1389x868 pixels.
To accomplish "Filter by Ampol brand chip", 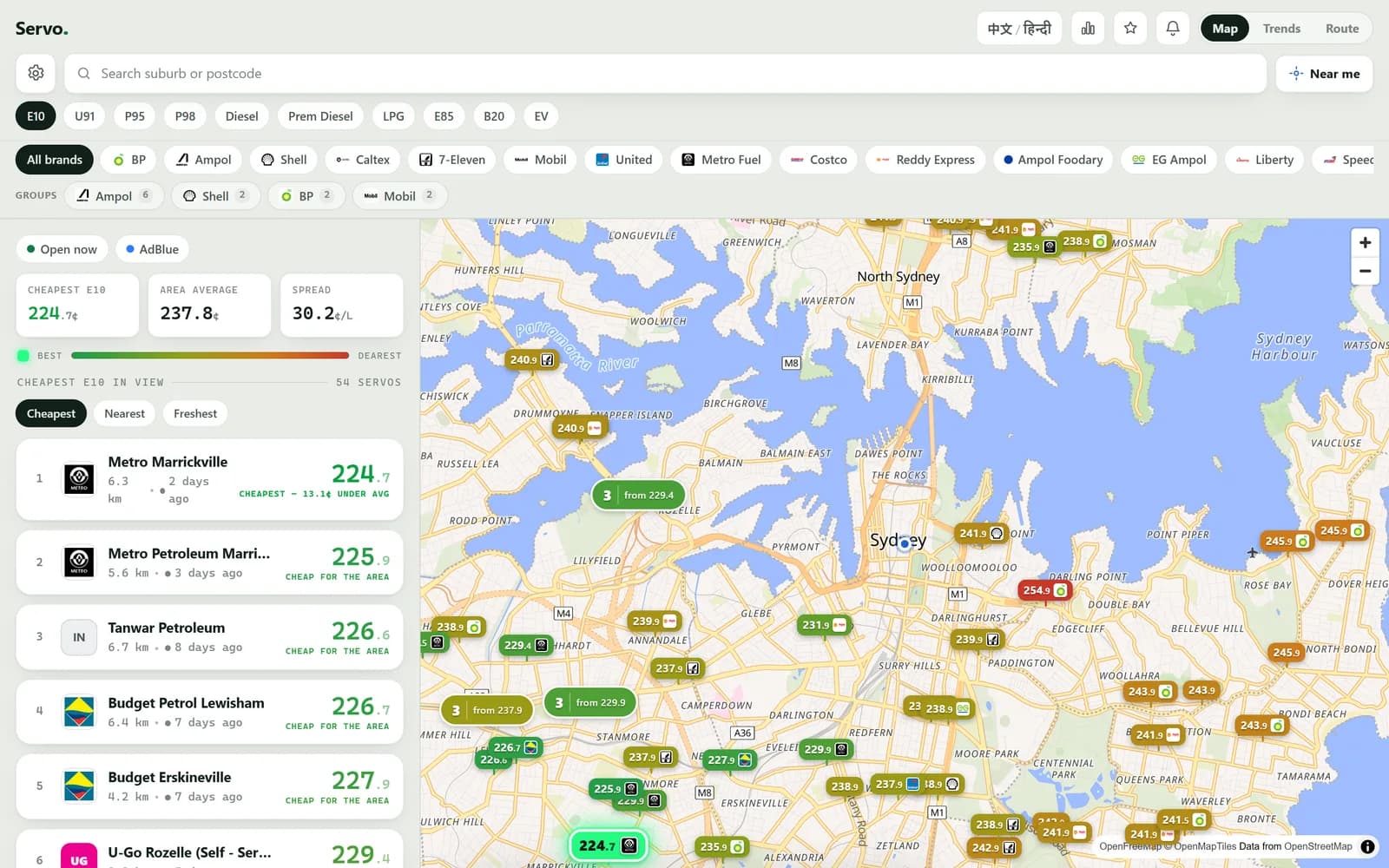I will (x=203, y=160).
